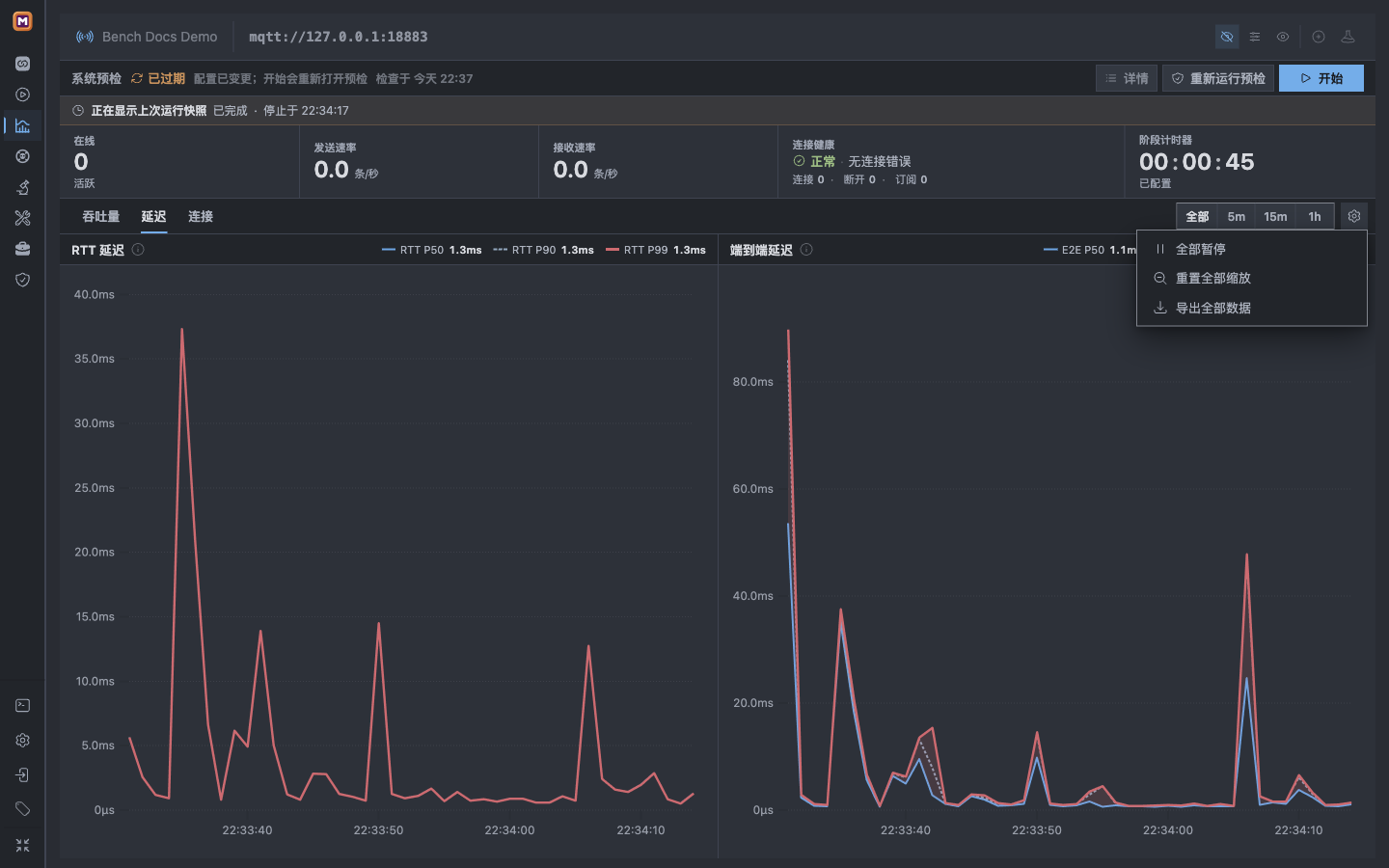This screenshot has height=868, width=1389.
Task: Open the connections link icon in sidebar
Action: pos(22,64)
